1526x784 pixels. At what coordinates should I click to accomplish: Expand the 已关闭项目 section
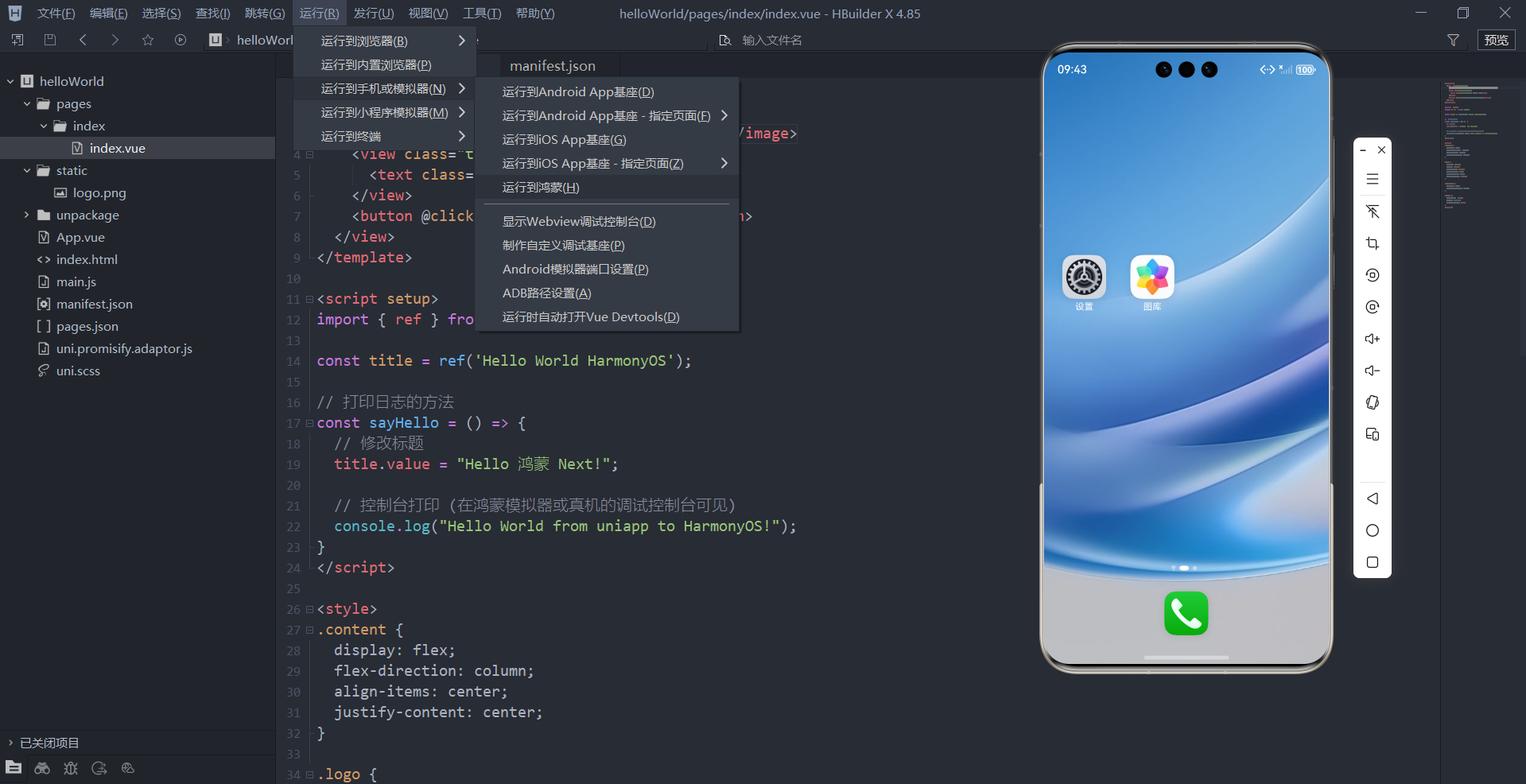click(x=10, y=743)
